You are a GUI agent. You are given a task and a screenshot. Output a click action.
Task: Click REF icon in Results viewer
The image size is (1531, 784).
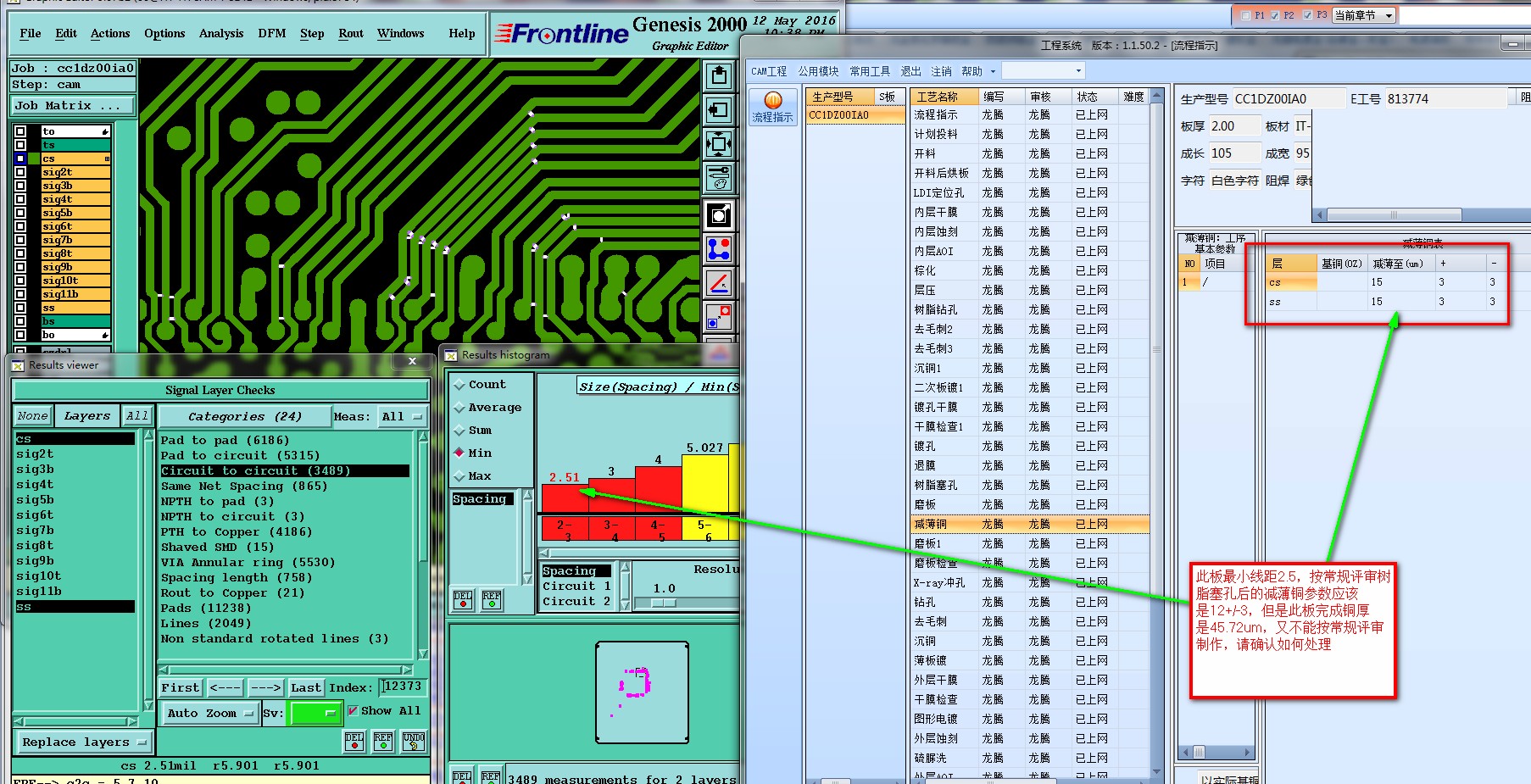pos(383,741)
